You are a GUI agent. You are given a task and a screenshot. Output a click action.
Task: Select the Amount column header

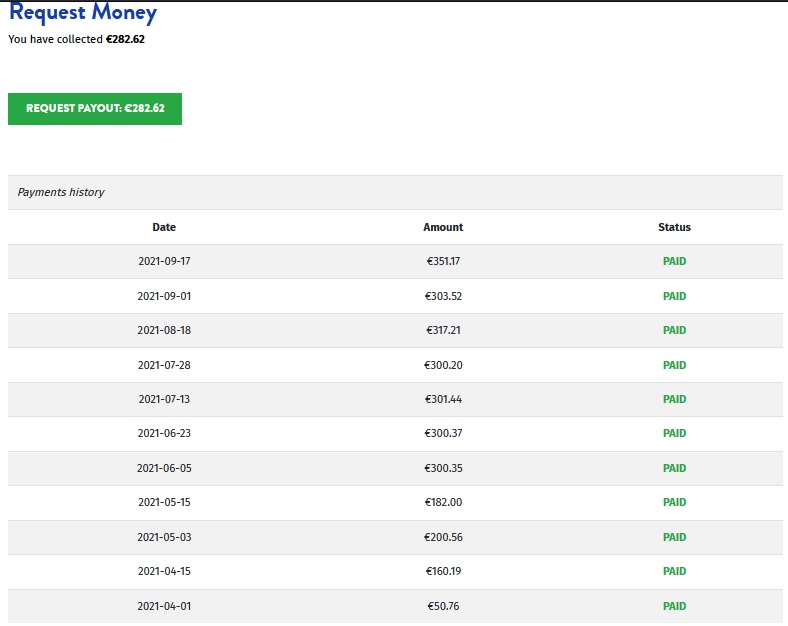click(443, 227)
